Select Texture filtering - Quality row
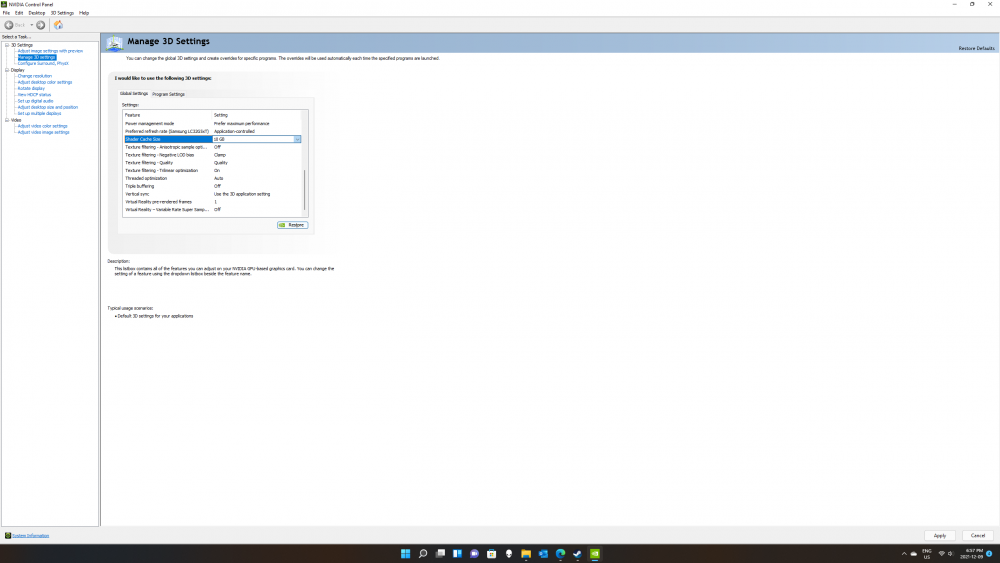This screenshot has height=563, width=1000. click(x=213, y=163)
